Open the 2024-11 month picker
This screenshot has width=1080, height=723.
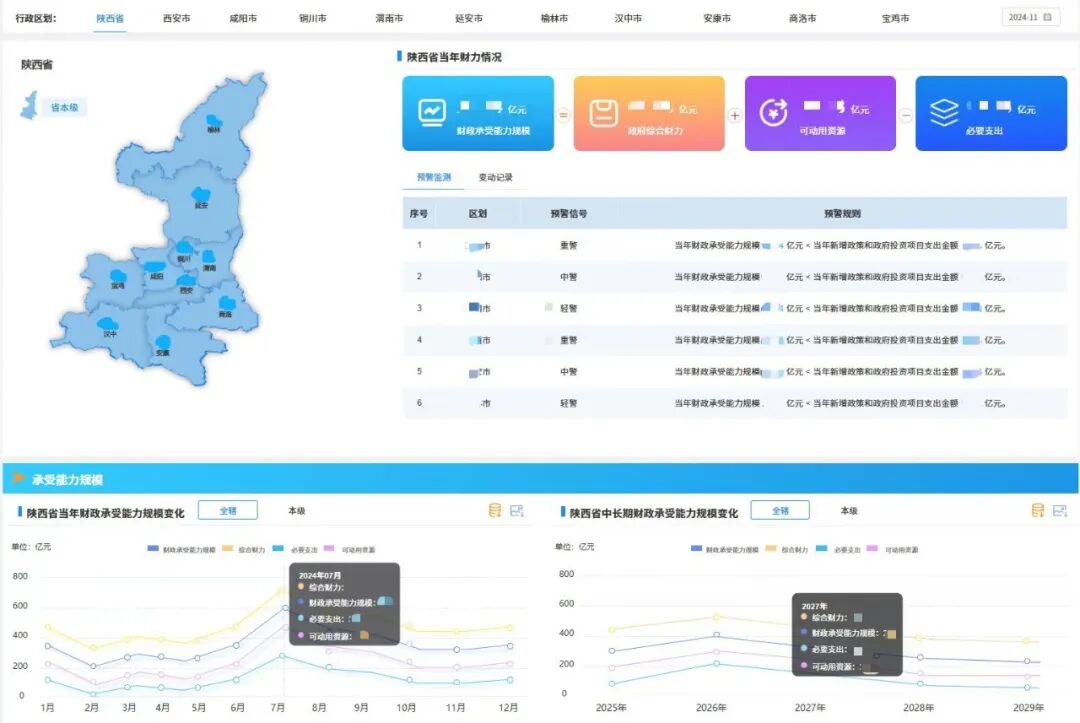coord(1030,17)
